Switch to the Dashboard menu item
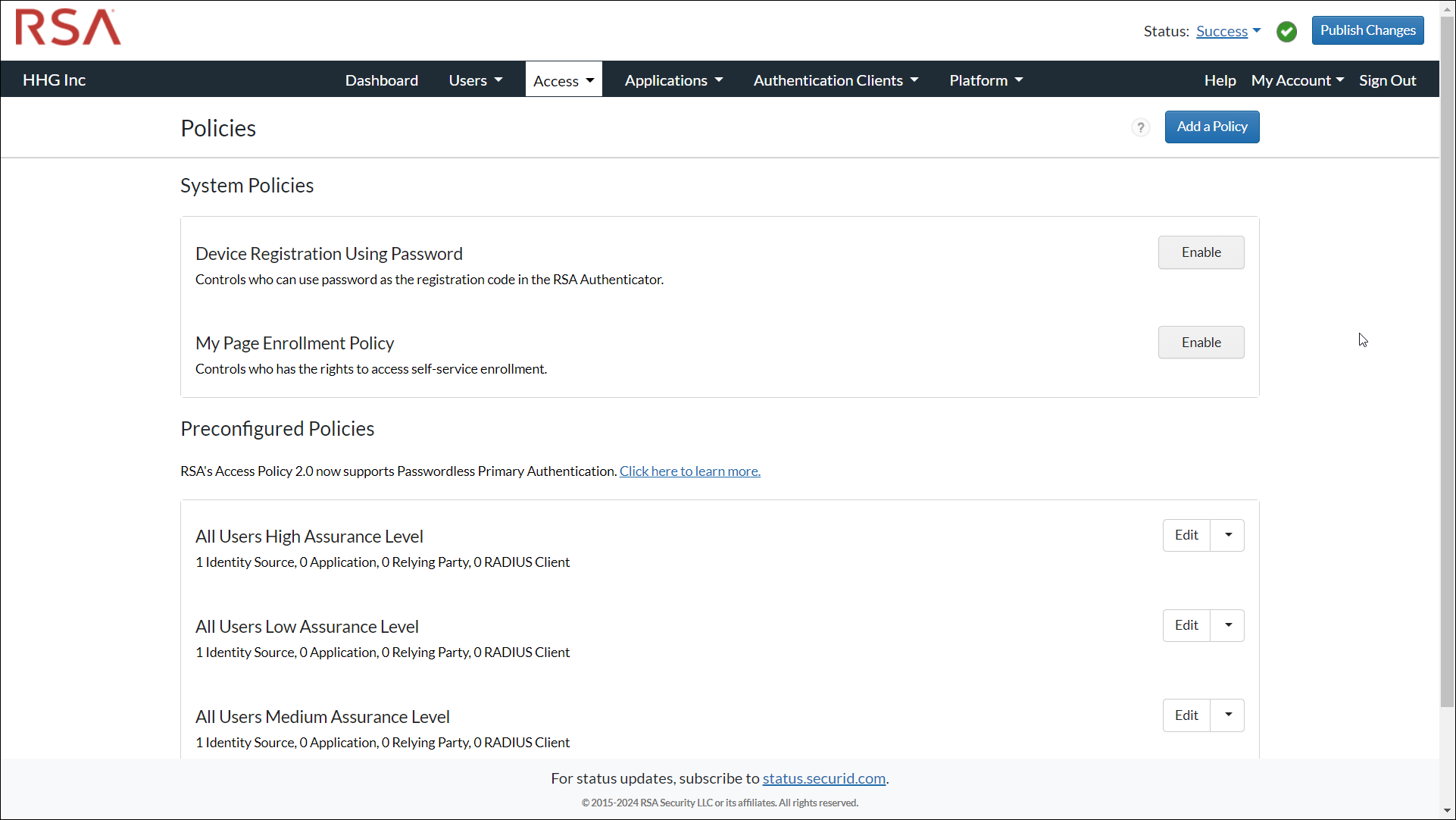1456x820 pixels. [381, 80]
